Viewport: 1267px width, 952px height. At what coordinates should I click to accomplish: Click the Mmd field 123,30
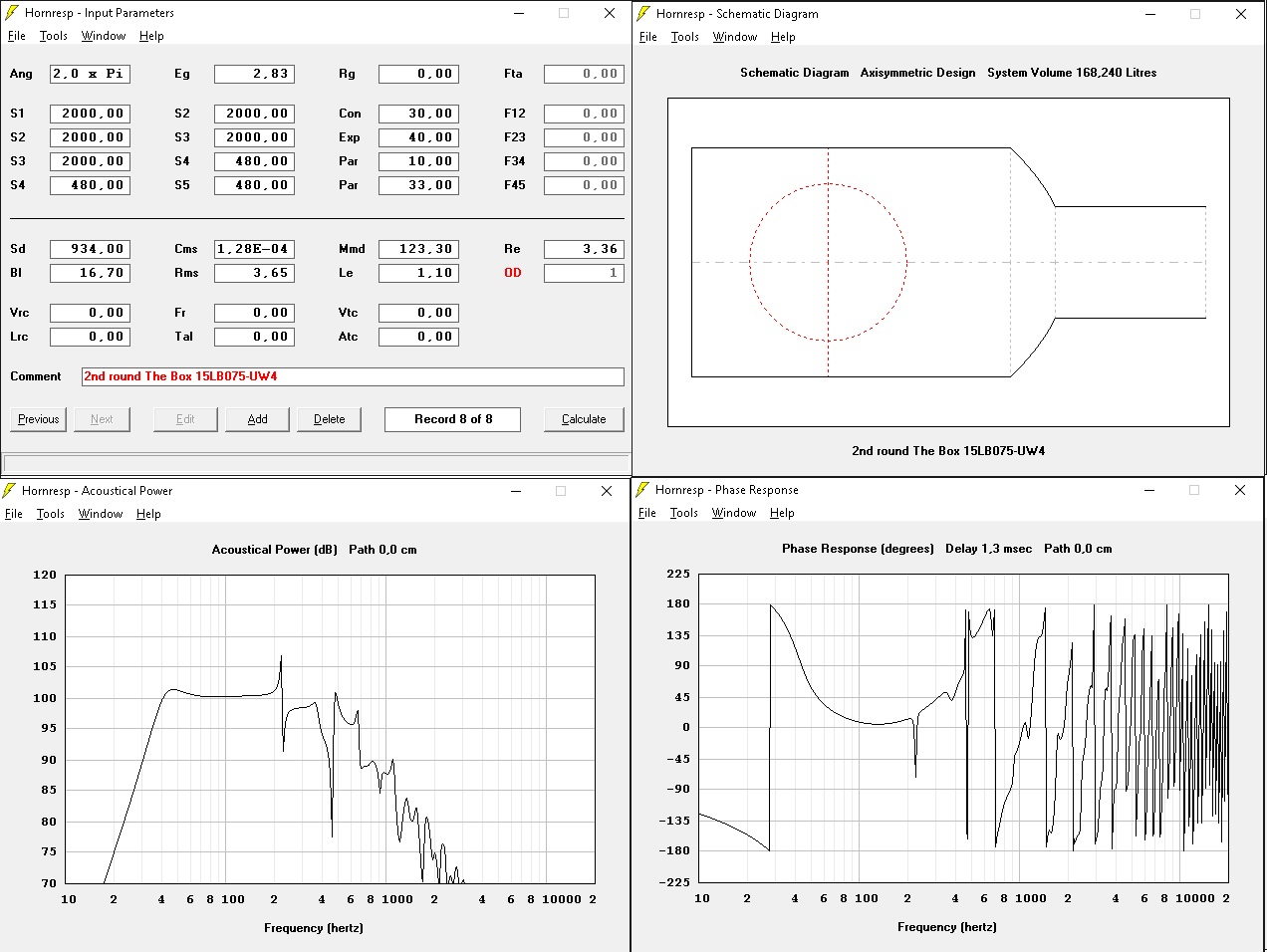tap(418, 249)
